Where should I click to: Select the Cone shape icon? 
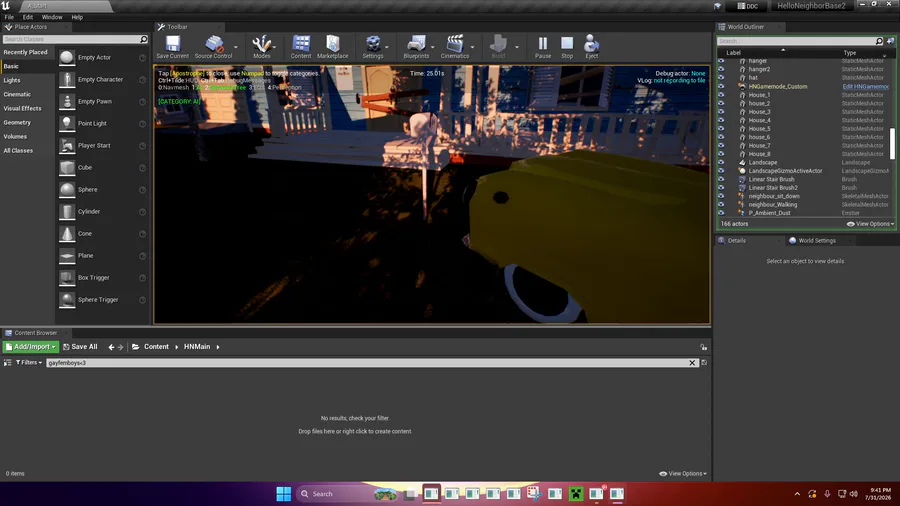(x=67, y=233)
